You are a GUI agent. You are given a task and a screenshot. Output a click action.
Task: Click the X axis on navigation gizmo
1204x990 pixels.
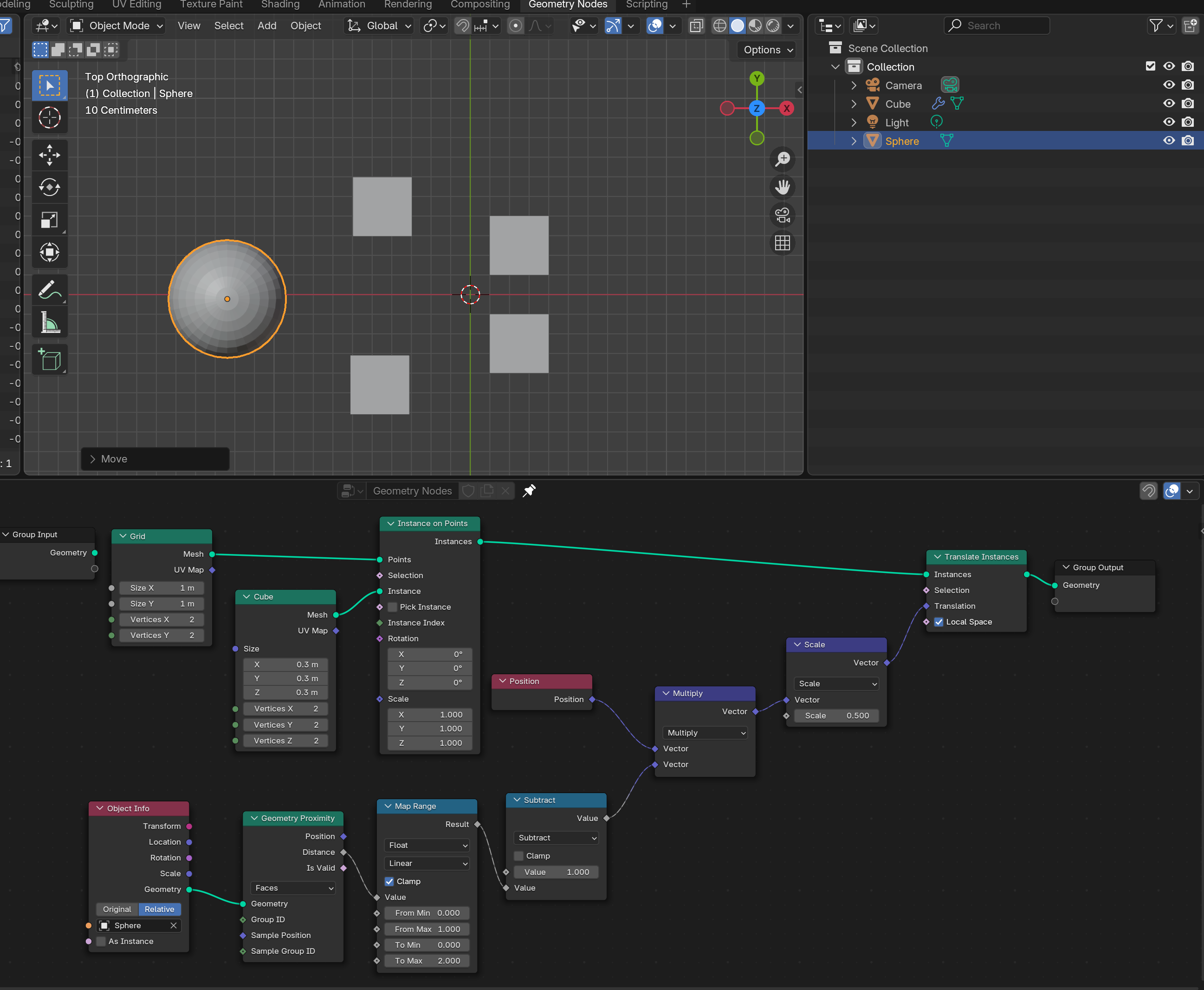tap(787, 108)
